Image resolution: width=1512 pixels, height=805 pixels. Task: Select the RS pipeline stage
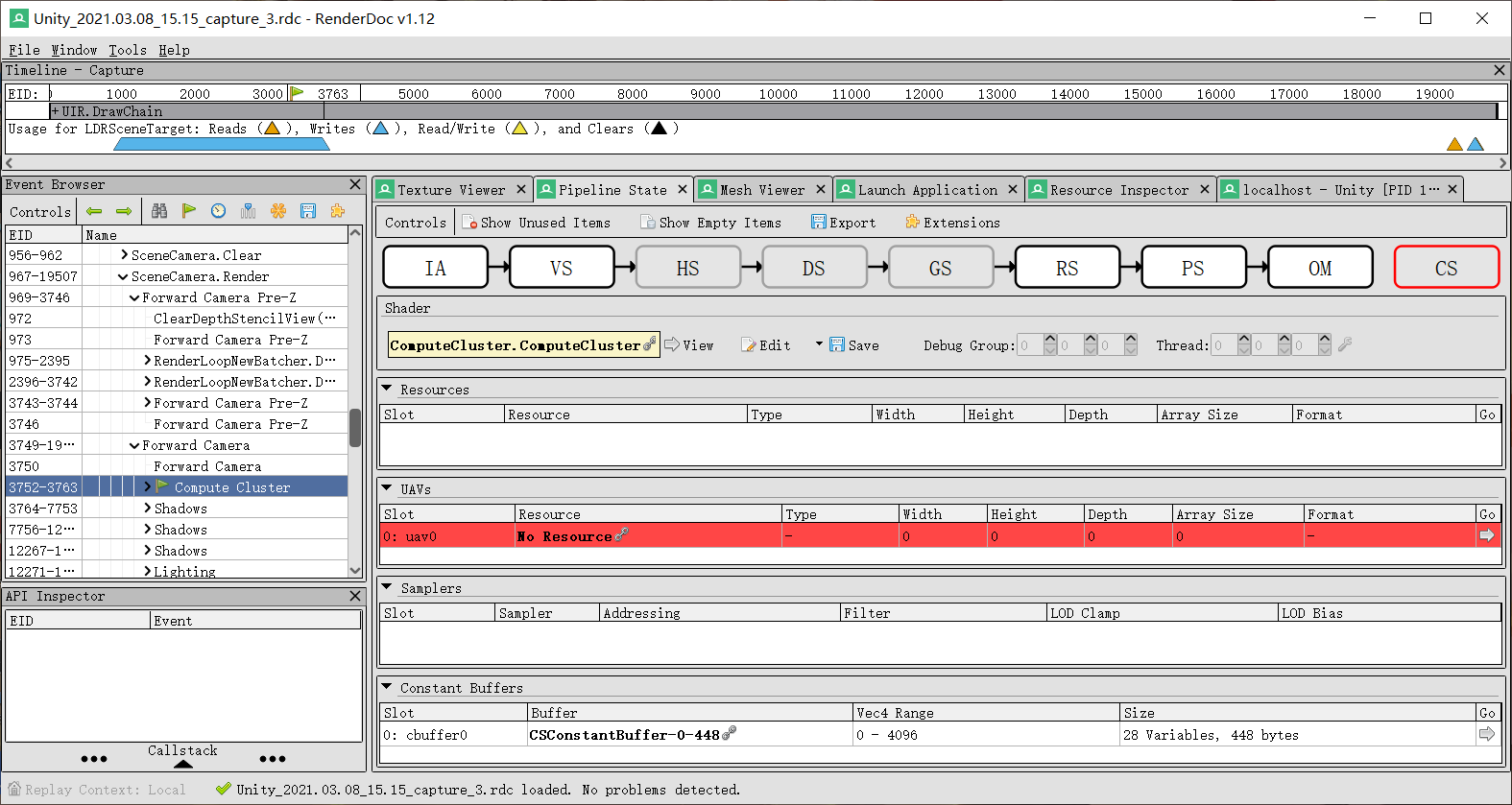[x=1067, y=268]
